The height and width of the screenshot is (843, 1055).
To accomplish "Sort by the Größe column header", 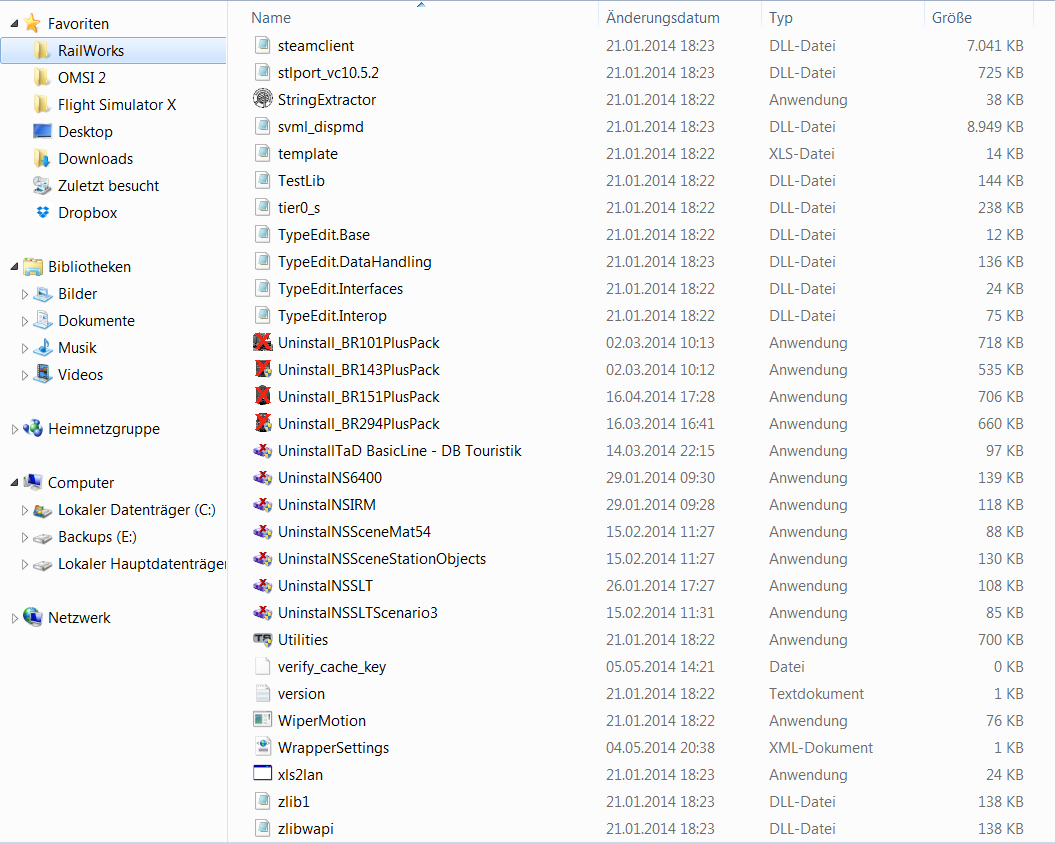I will 951,17.
